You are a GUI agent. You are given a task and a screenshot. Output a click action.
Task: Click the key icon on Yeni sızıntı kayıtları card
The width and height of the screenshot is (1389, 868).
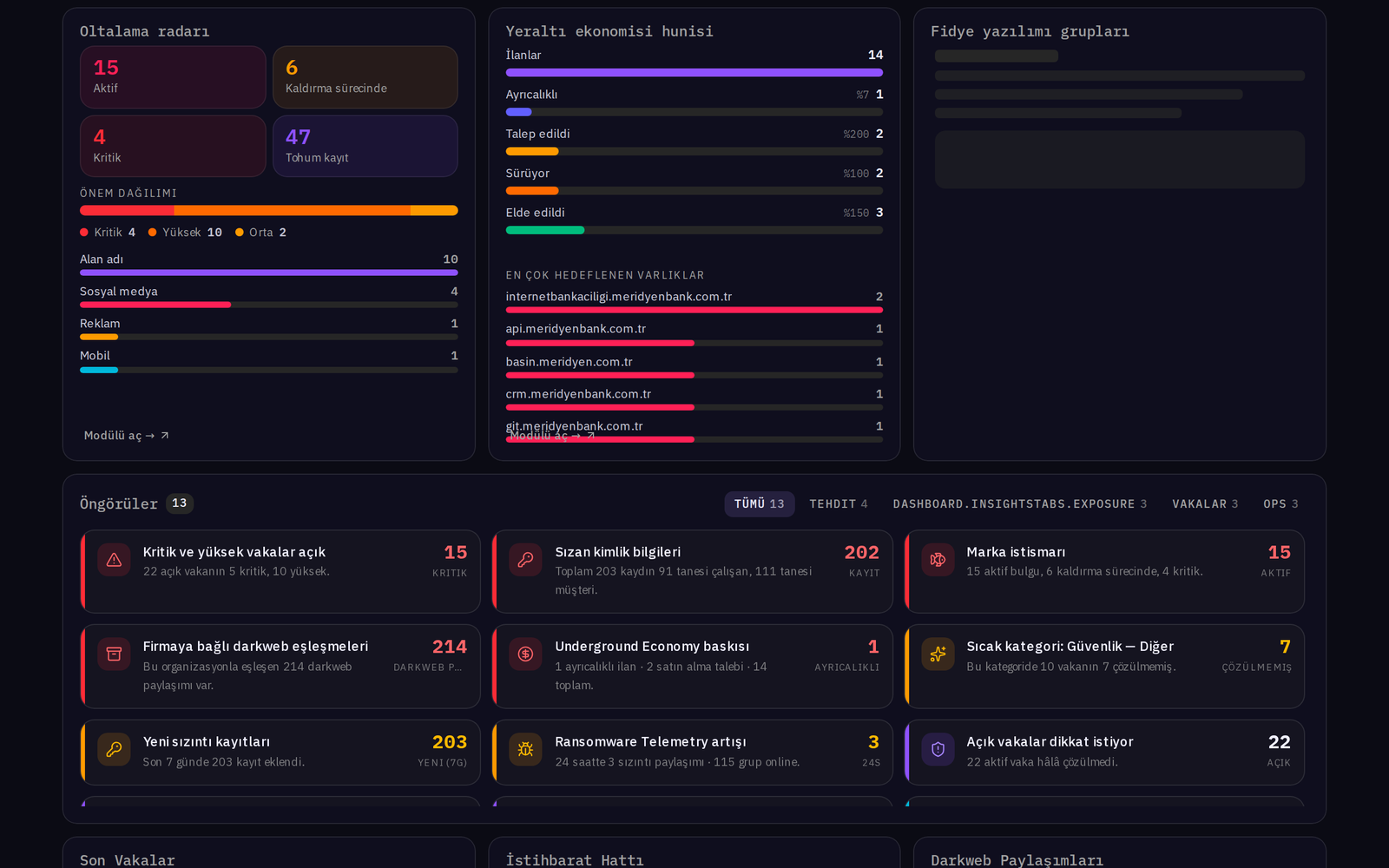point(114,749)
